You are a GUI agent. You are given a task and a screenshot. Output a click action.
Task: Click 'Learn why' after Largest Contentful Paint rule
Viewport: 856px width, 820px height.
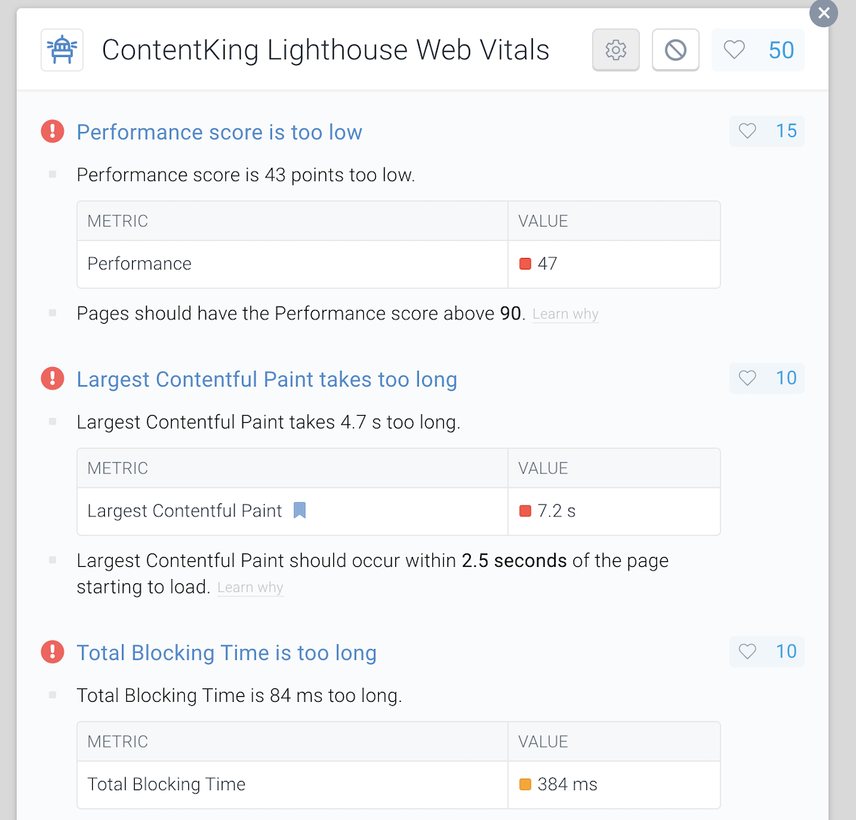click(250, 587)
